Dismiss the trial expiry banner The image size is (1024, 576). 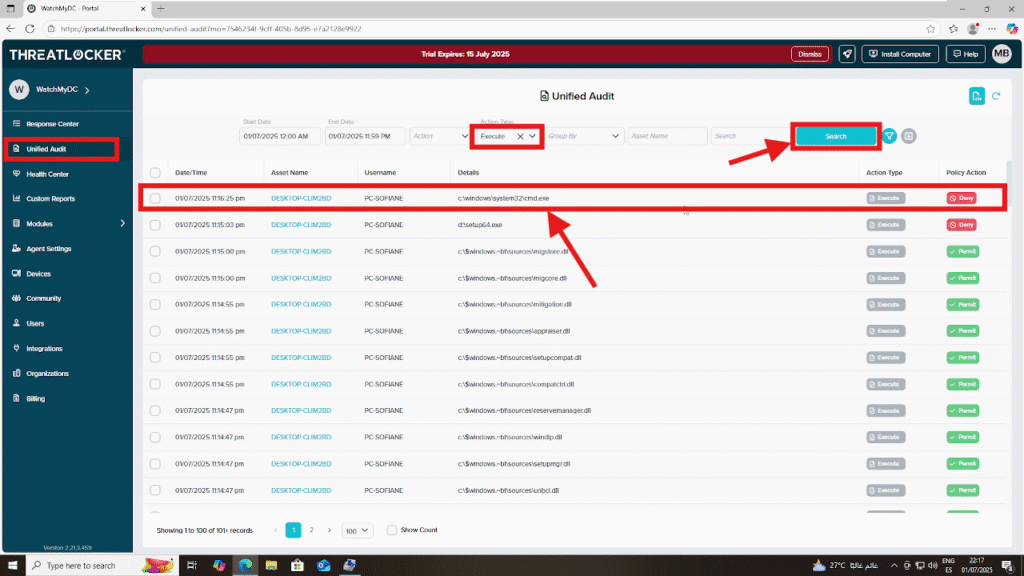810,54
